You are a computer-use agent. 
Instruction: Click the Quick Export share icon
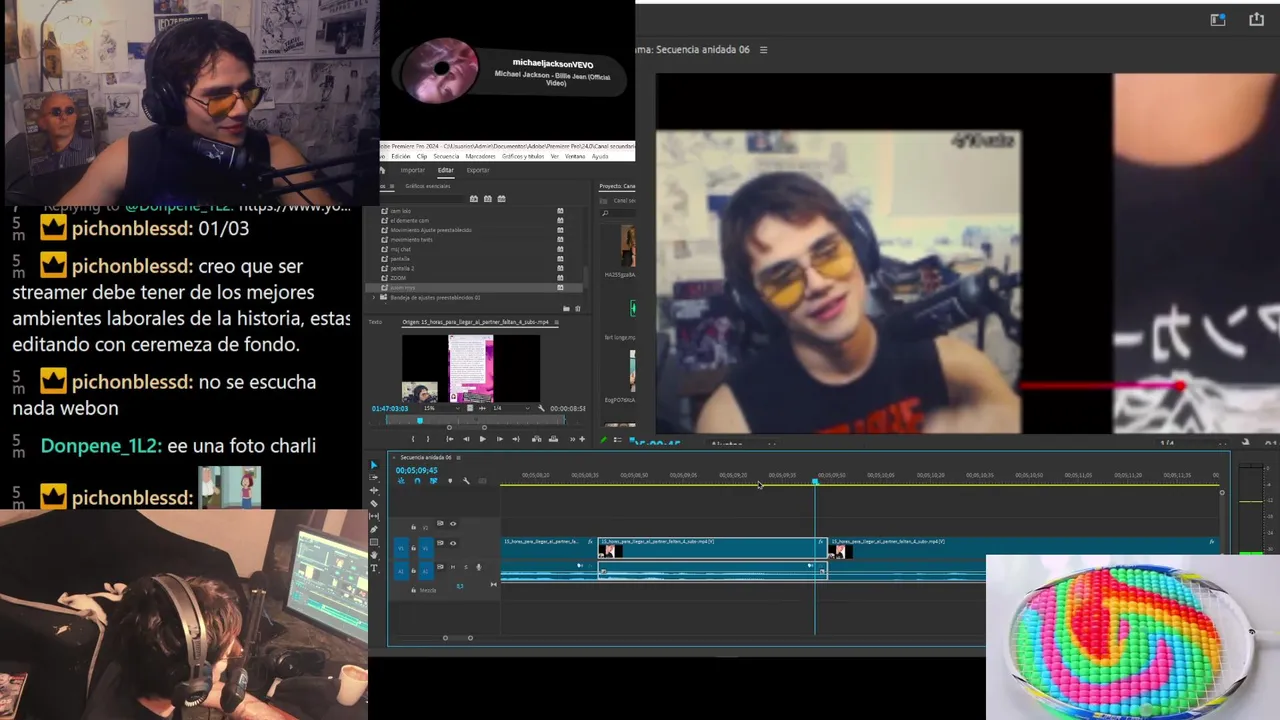tap(1257, 19)
